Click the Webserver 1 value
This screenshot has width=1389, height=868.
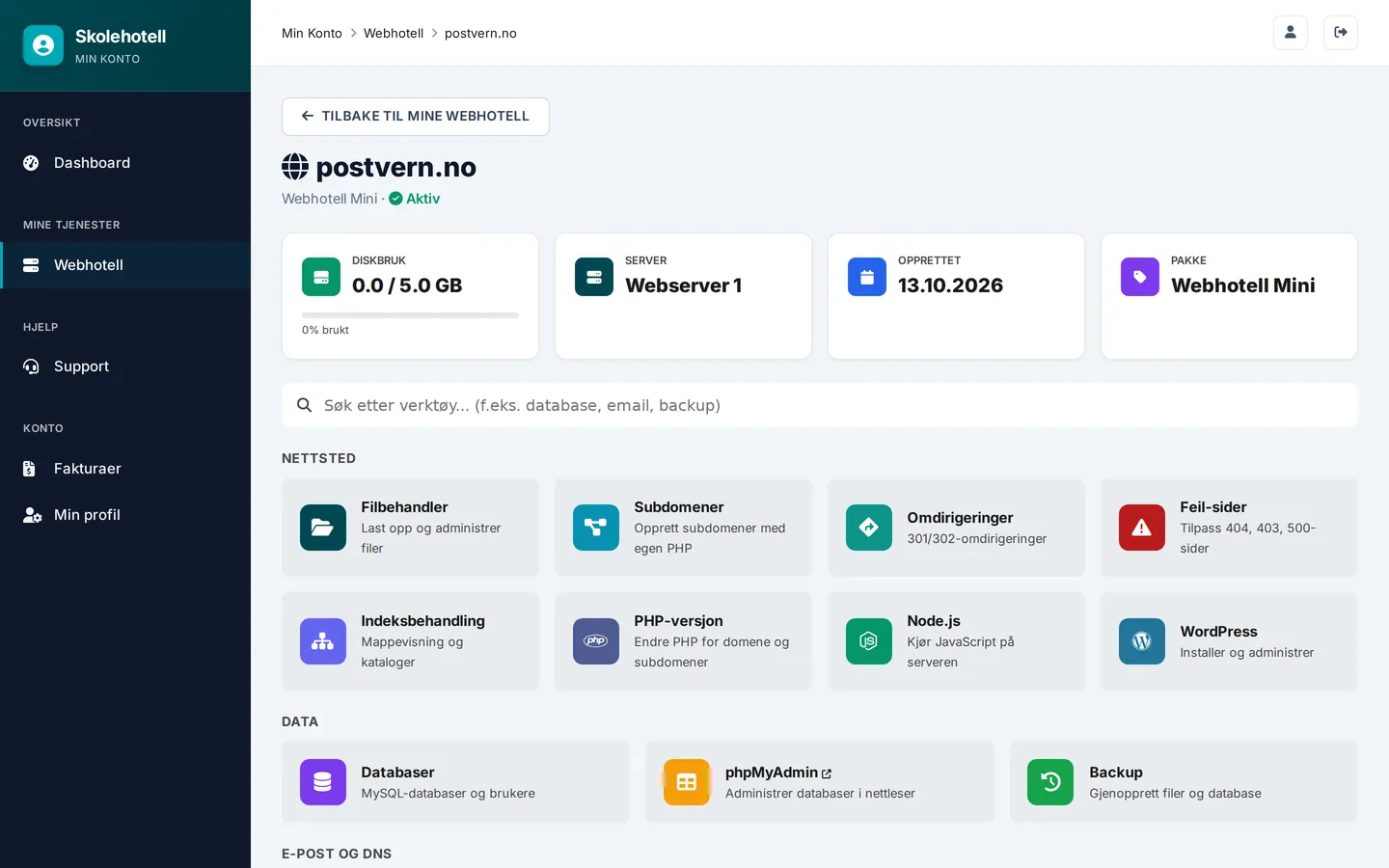pos(683,285)
